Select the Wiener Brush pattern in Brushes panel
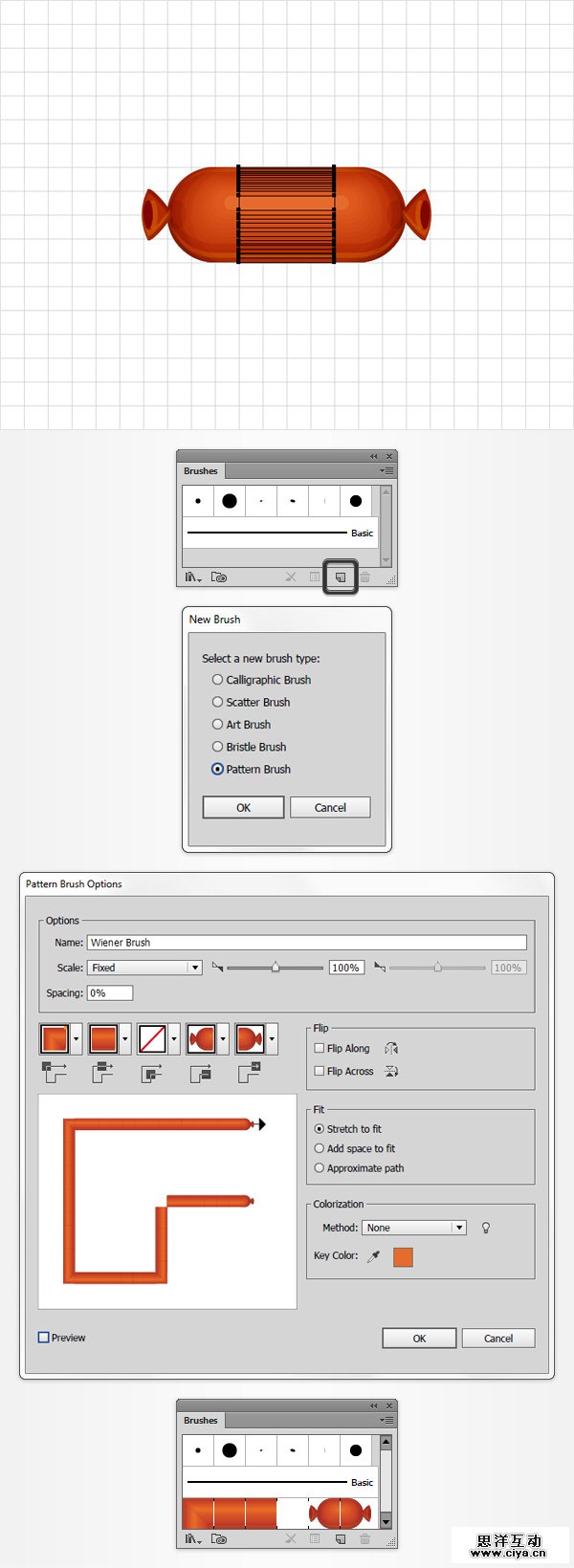 (x=276, y=1513)
